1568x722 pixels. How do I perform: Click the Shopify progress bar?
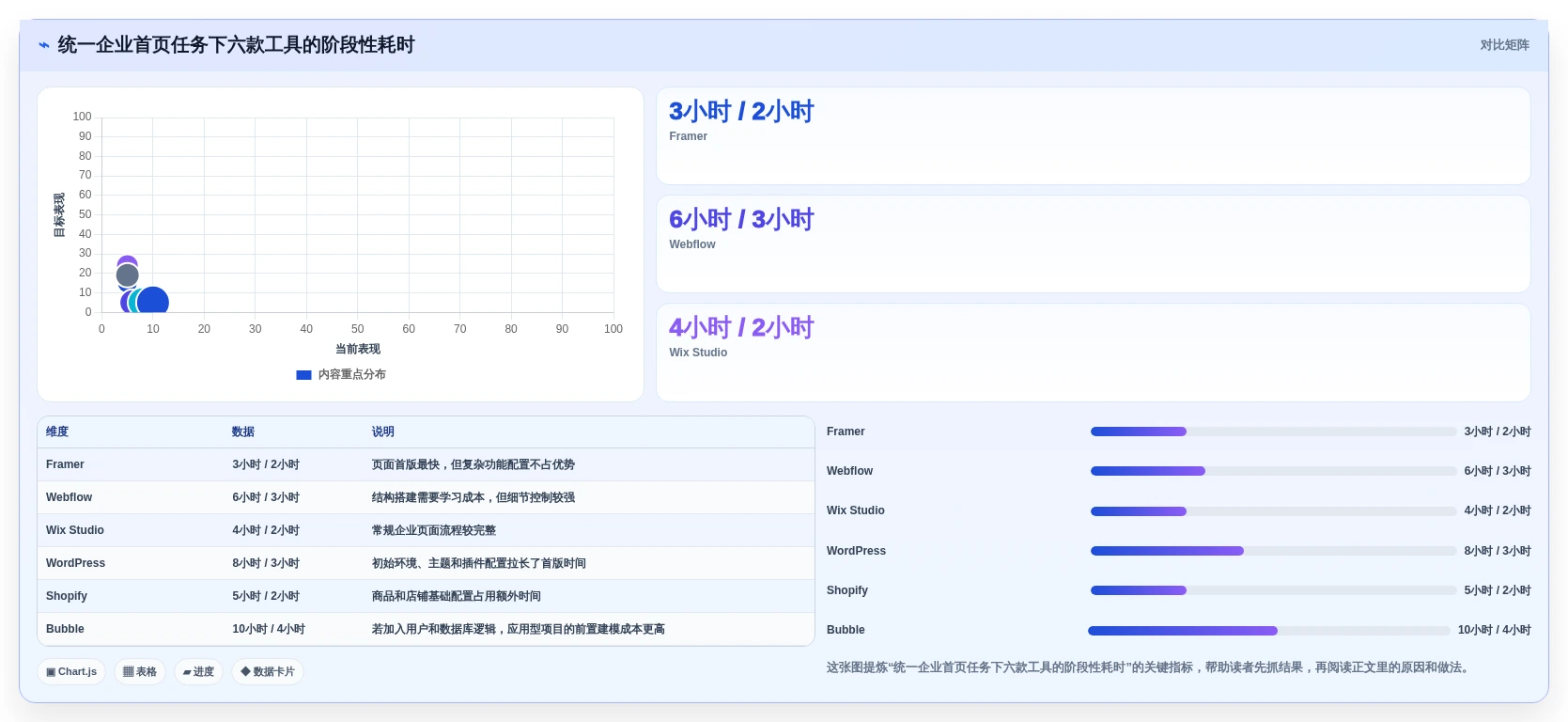coord(1273,590)
